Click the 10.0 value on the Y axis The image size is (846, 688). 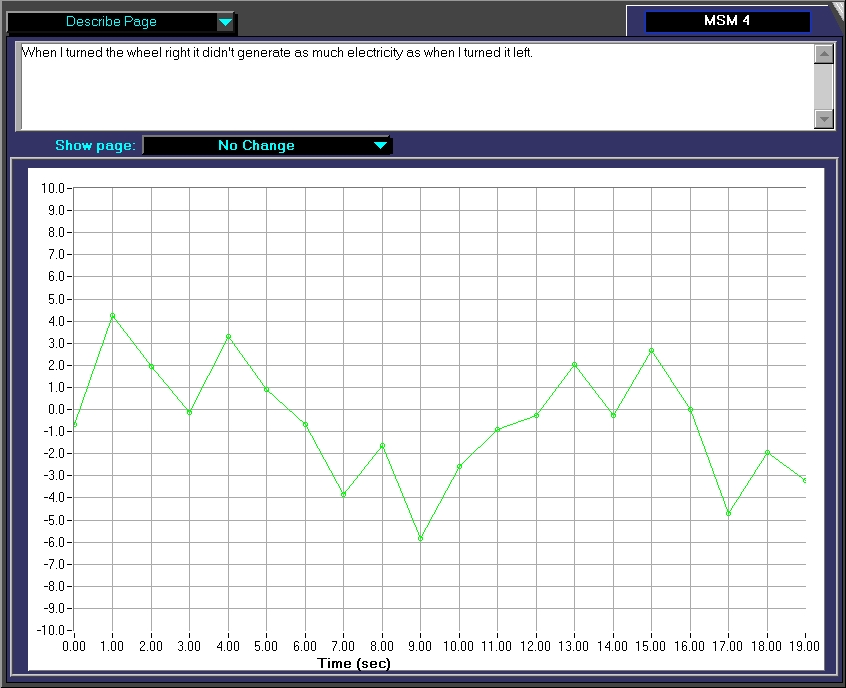click(51, 189)
